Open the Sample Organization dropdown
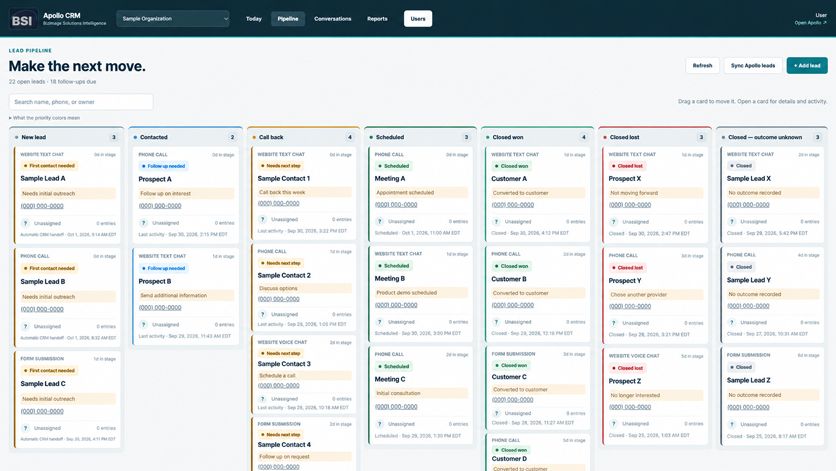 point(173,19)
